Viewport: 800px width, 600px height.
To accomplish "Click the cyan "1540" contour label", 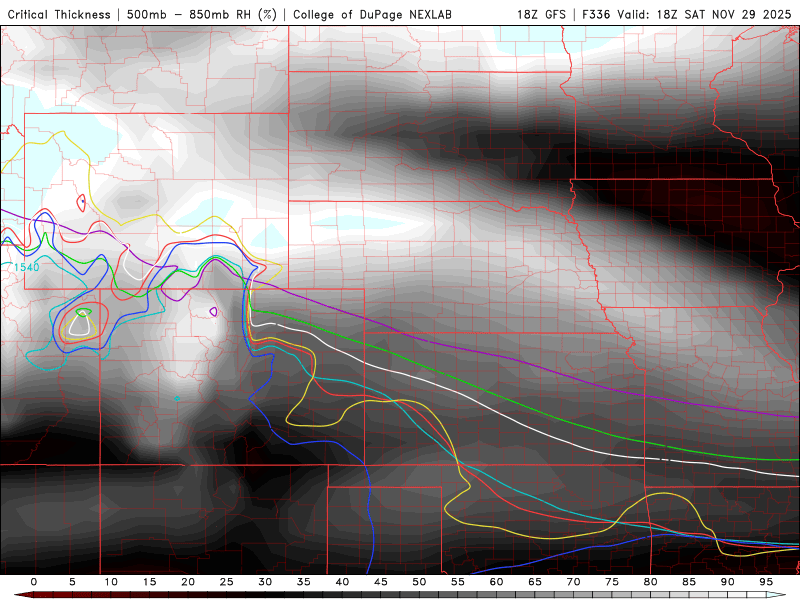I will (x=26, y=267).
